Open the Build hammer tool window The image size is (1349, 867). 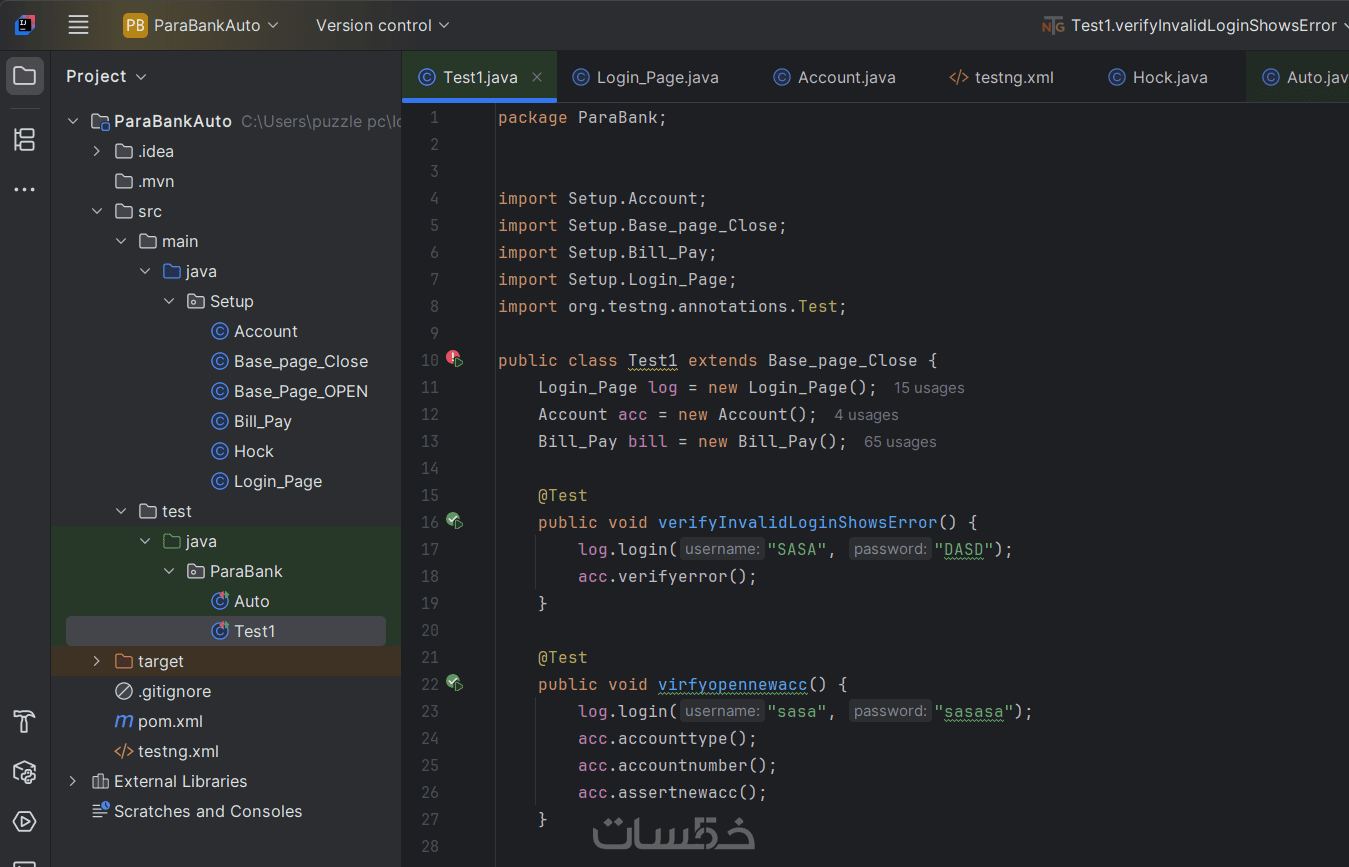pyautogui.click(x=25, y=721)
